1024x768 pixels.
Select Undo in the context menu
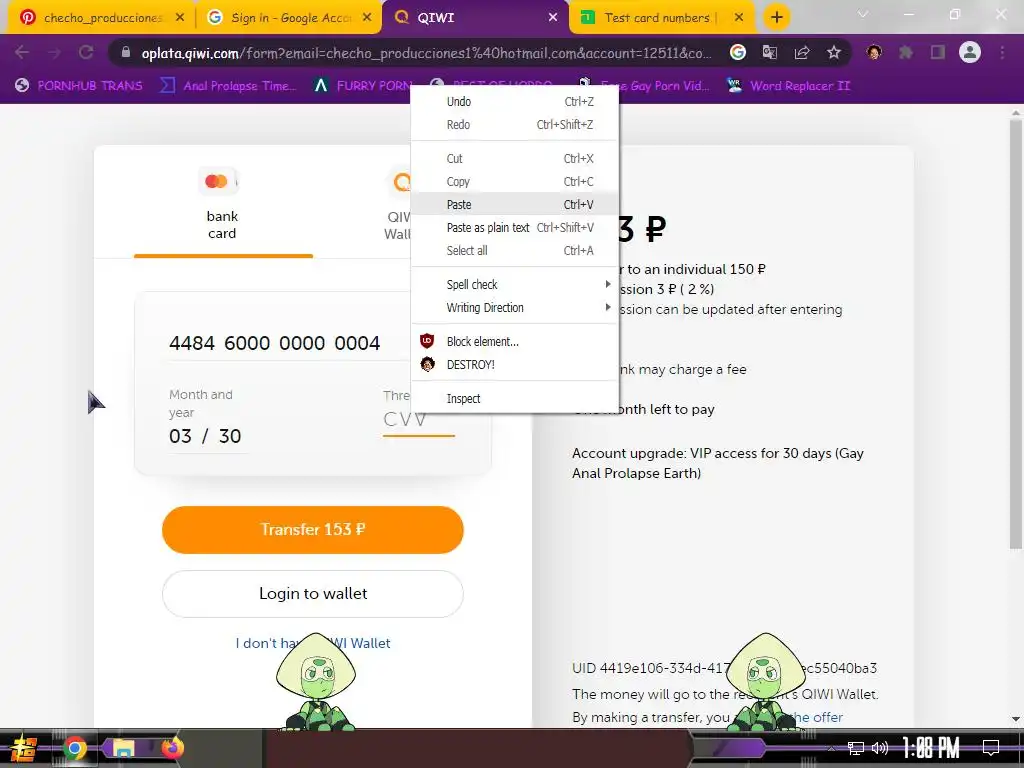point(515,101)
